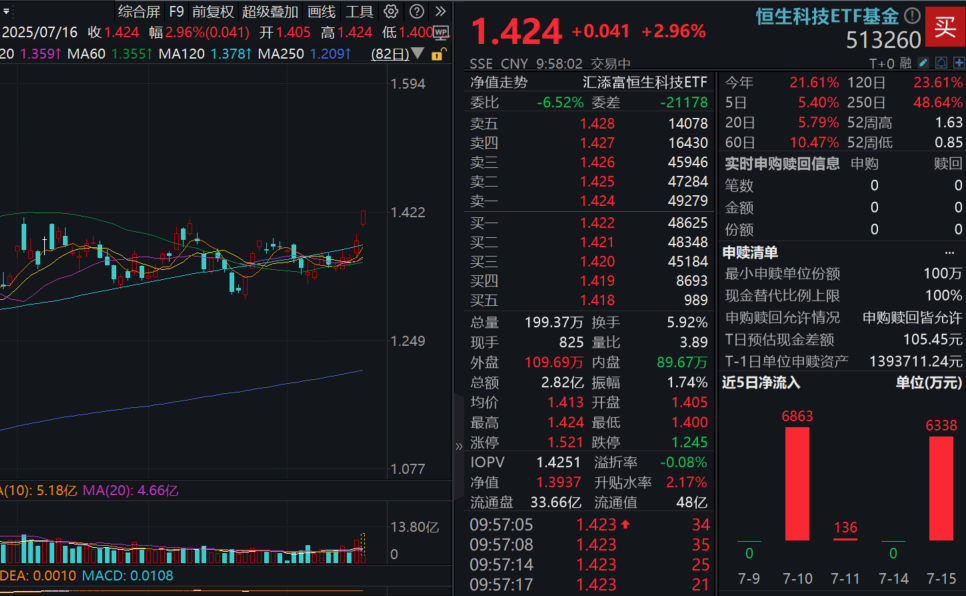
Task: Set a price alert via the bell icon
Action: tap(941, 62)
